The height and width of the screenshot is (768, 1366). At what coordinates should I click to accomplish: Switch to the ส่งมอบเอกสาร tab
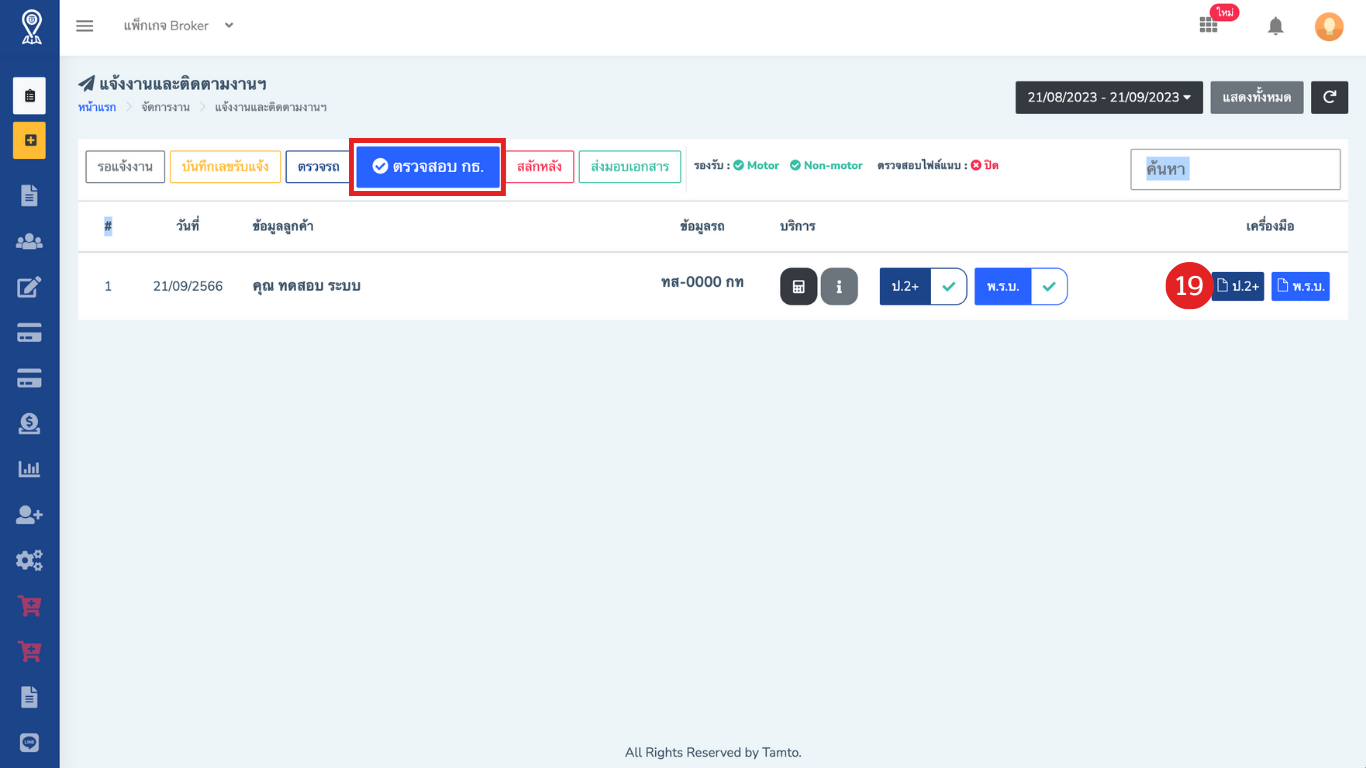pyautogui.click(x=630, y=166)
